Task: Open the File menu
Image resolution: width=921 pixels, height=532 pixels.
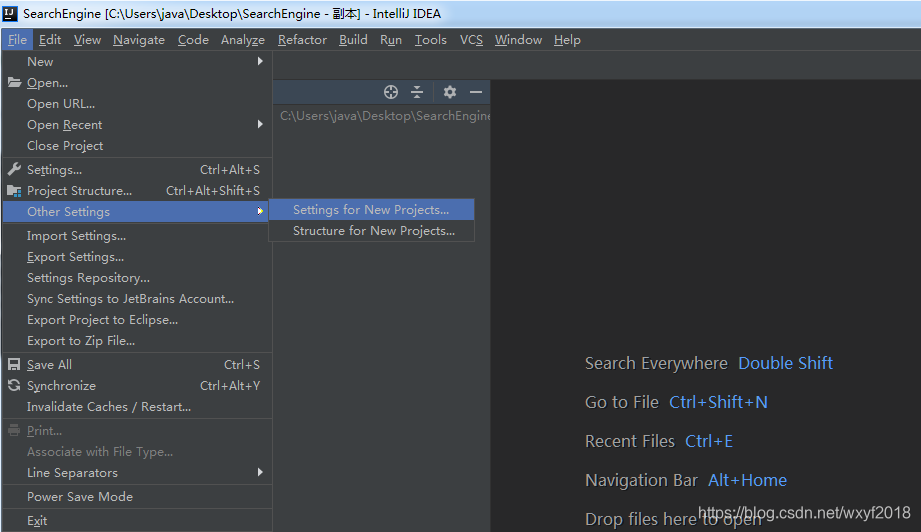Action: coord(18,40)
